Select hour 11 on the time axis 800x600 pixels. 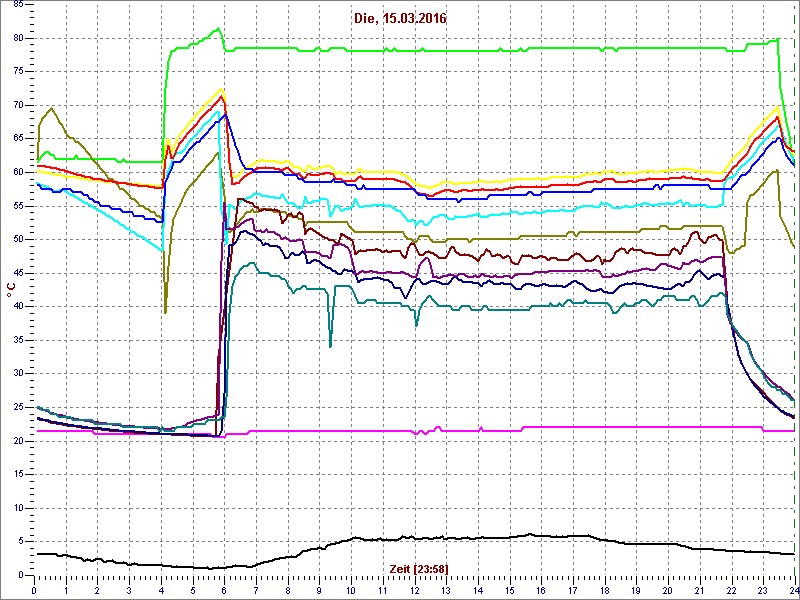[383, 589]
